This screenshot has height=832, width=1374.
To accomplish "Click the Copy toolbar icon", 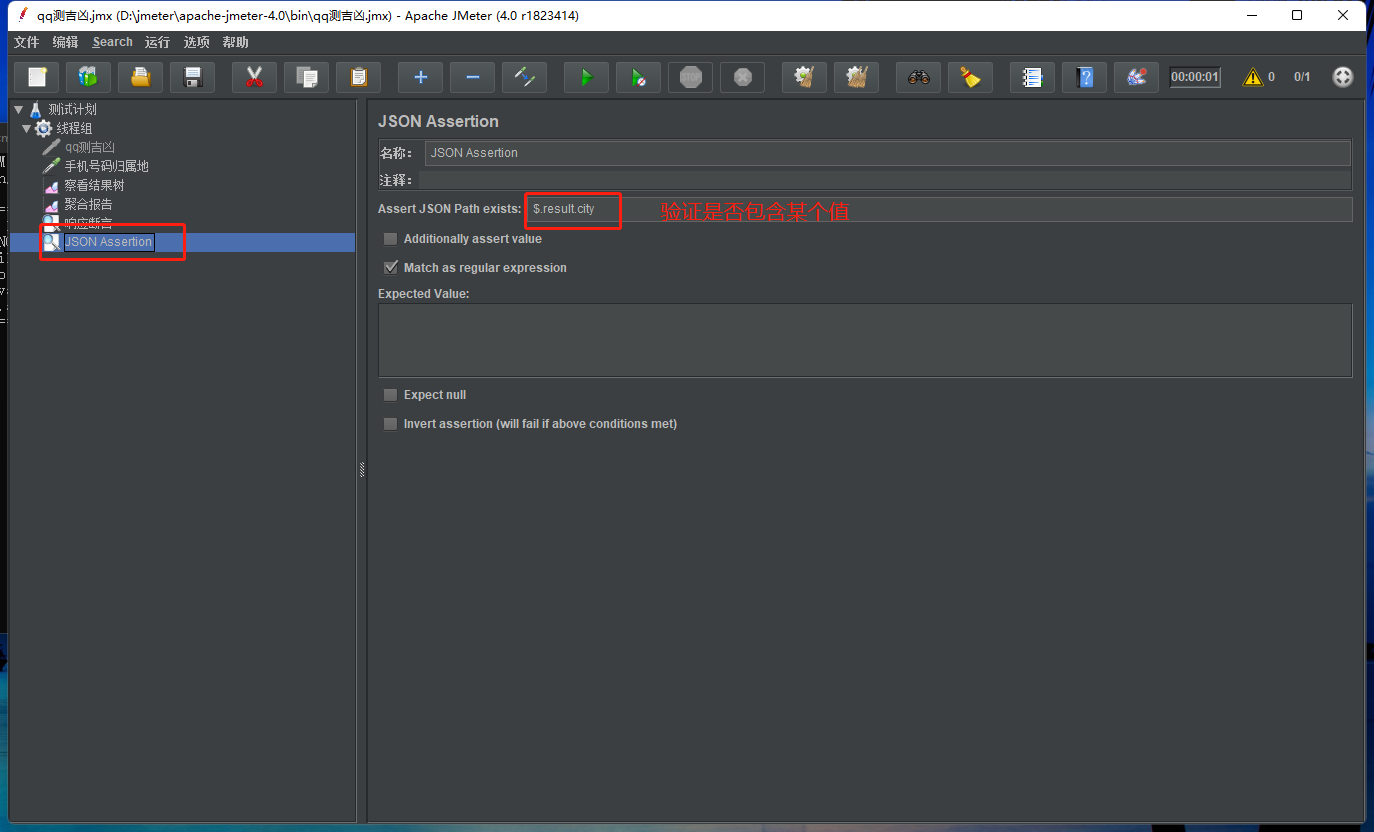I will click(306, 77).
